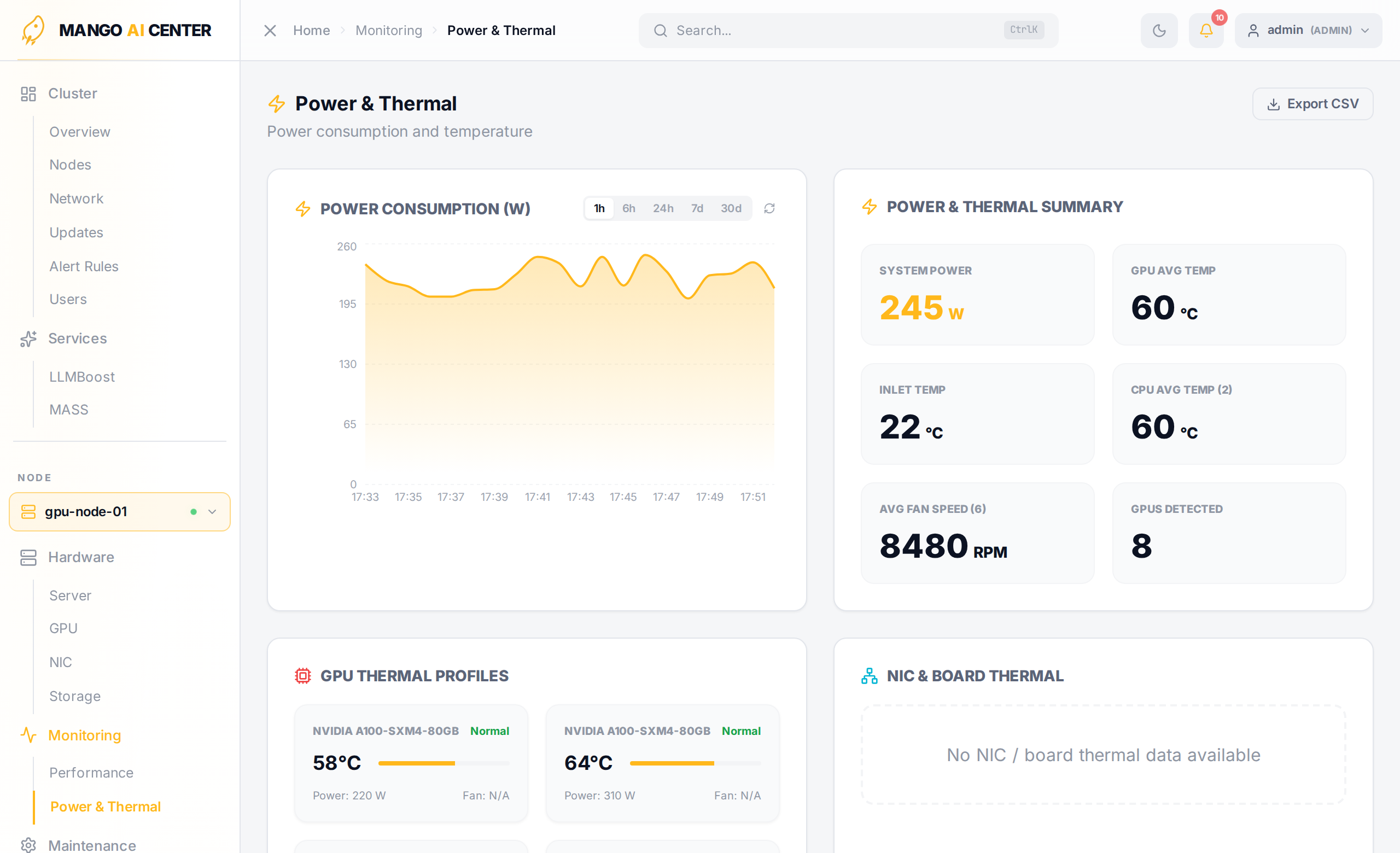
Task: Click the lightning icon beside page title
Action: click(x=277, y=104)
